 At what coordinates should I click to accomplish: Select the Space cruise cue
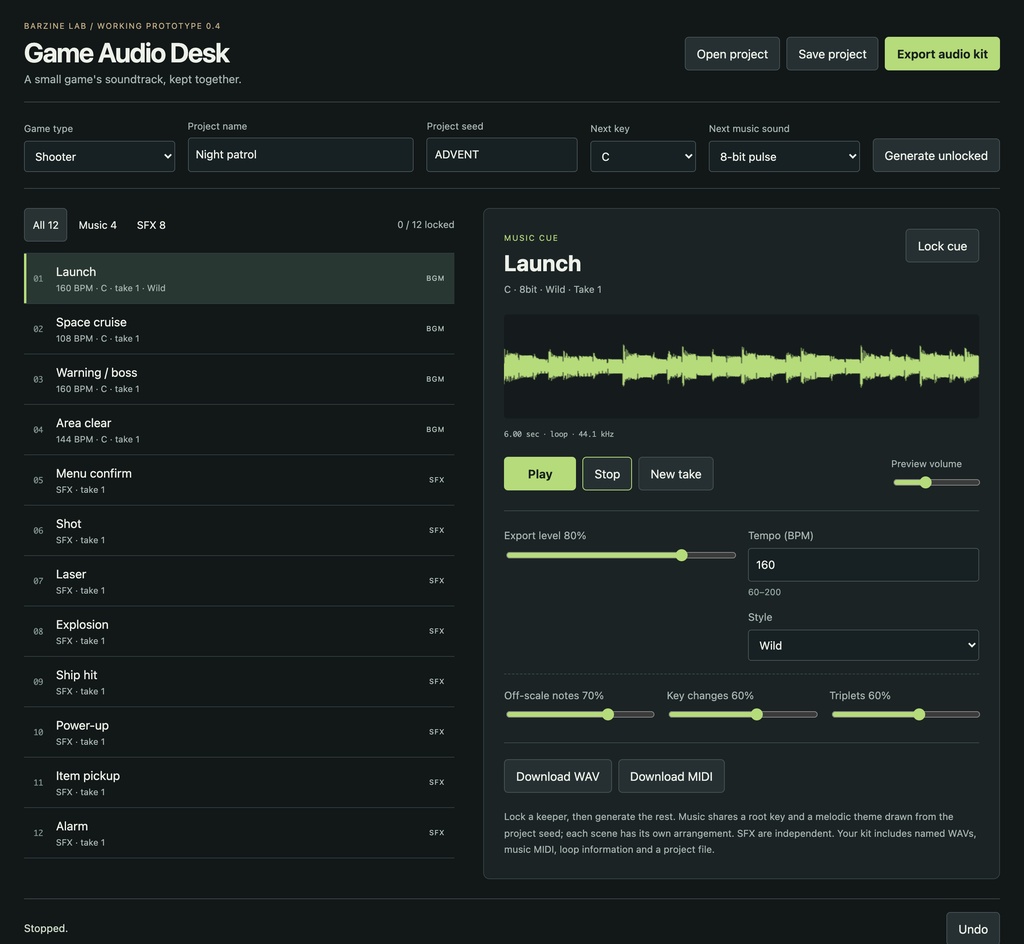[x=239, y=329]
